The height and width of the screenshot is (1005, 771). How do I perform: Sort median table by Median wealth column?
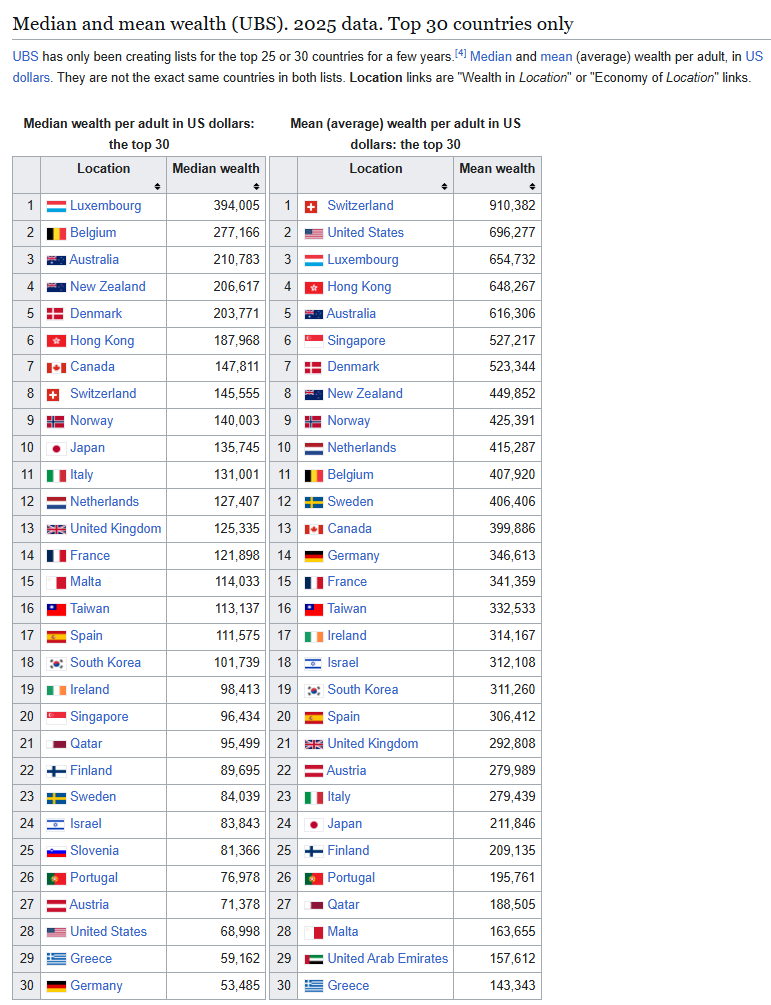coord(256,187)
